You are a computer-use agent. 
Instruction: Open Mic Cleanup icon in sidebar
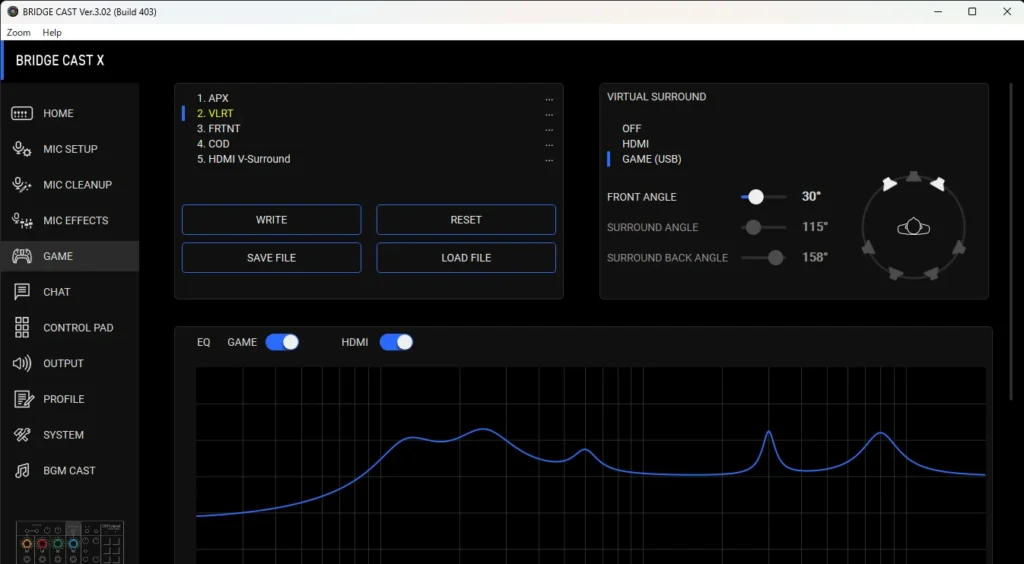click(x=22, y=185)
